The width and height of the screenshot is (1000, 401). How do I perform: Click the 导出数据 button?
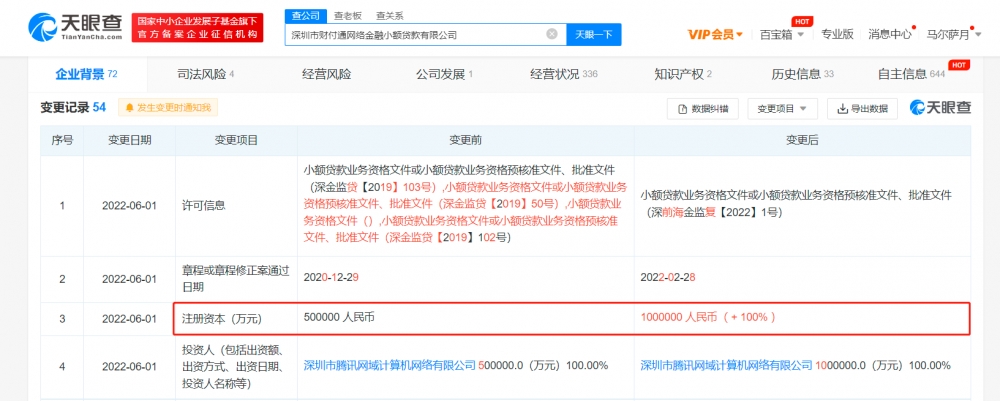862,108
